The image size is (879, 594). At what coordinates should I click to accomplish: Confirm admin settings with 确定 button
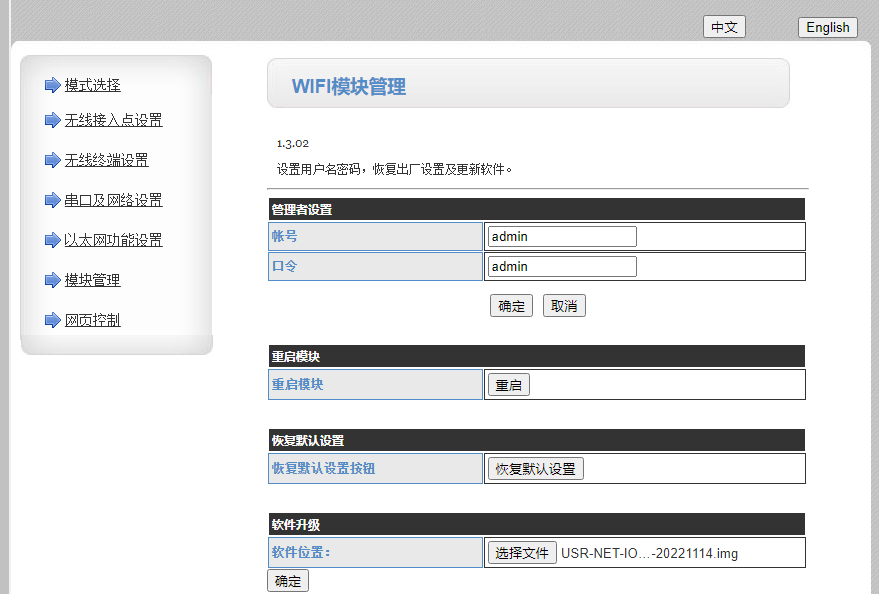click(511, 306)
